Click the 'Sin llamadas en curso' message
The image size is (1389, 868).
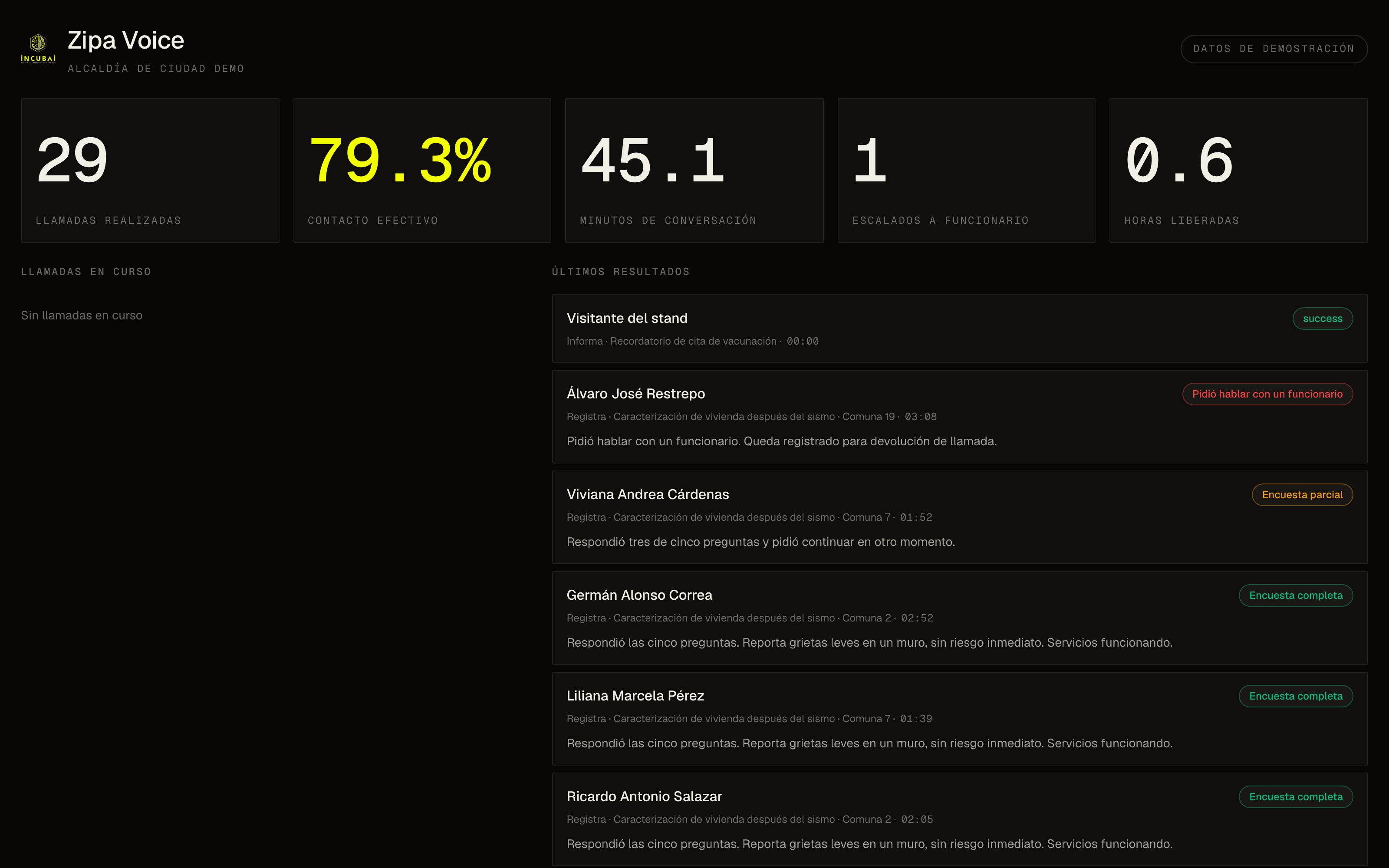pyautogui.click(x=82, y=315)
